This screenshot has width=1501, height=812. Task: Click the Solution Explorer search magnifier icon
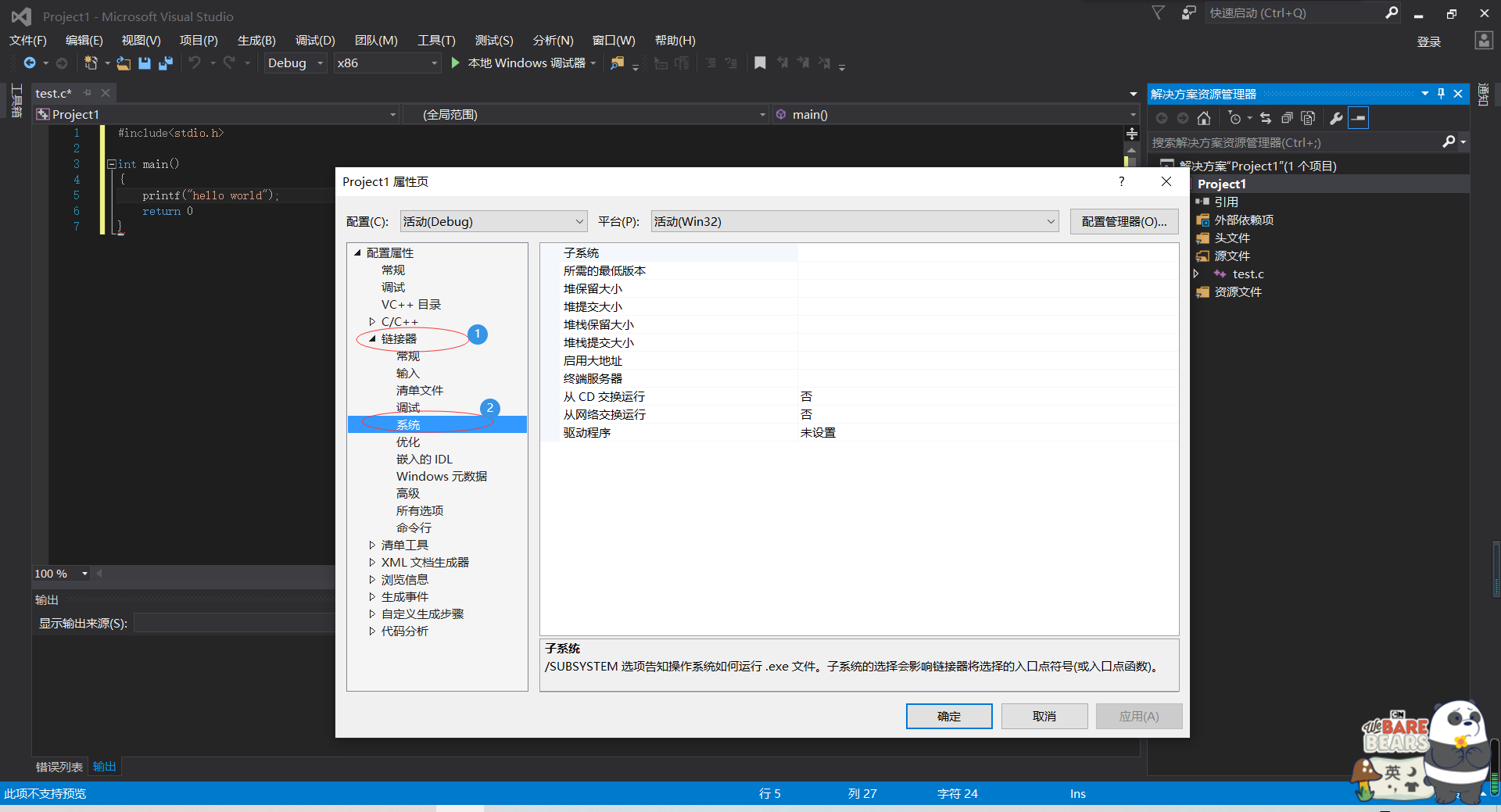[x=1449, y=141]
